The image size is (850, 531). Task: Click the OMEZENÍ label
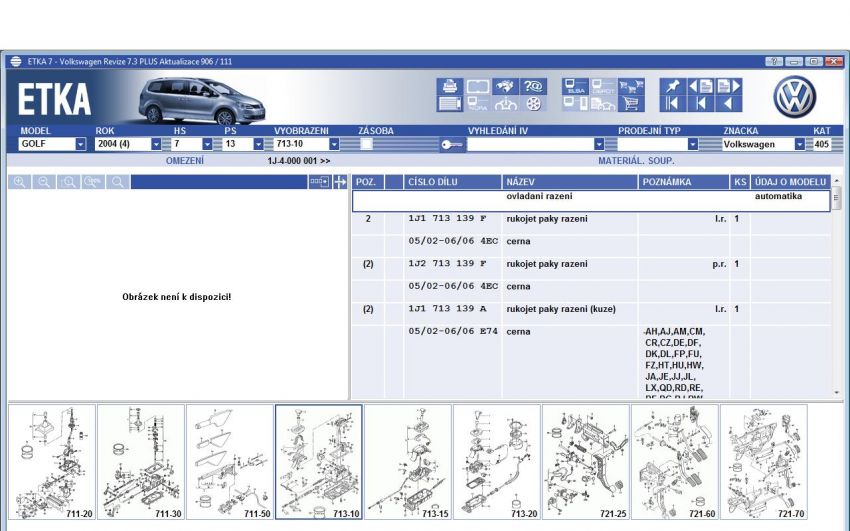click(x=185, y=161)
